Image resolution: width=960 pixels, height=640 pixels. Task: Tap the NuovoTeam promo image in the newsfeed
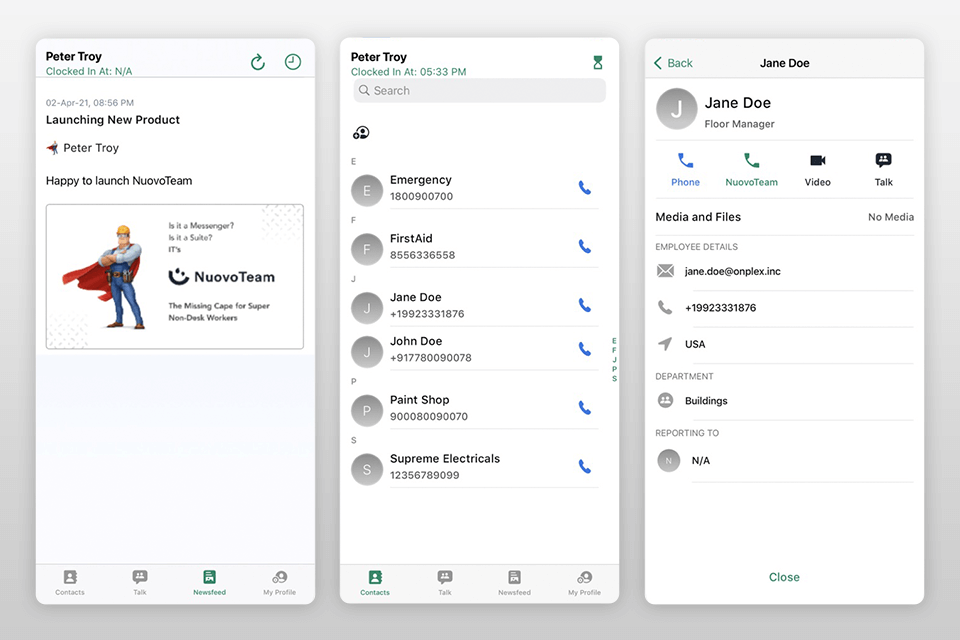tap(174, 276)
